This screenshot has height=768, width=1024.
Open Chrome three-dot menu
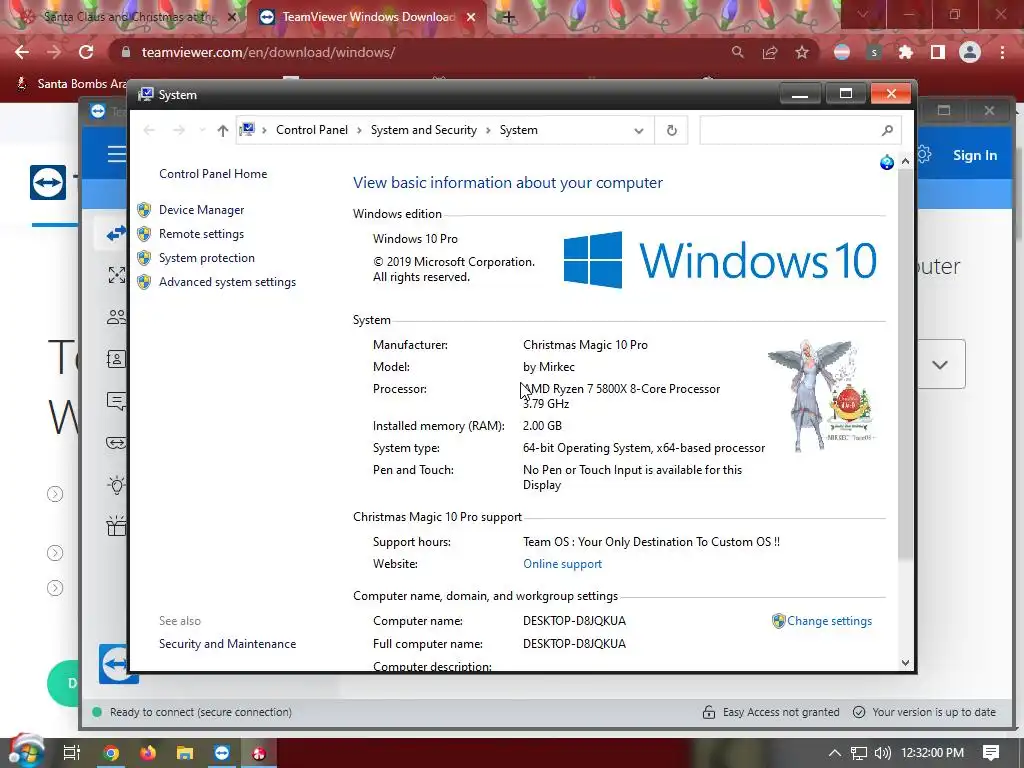(x=1002, y=52)
